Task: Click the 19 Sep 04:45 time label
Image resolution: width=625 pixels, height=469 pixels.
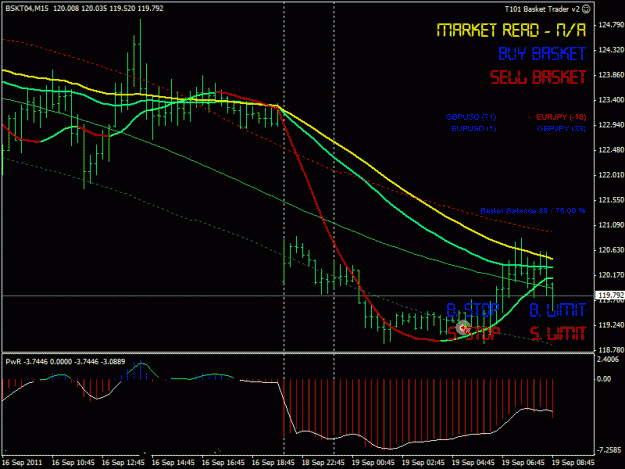Action: click(473, 463)
